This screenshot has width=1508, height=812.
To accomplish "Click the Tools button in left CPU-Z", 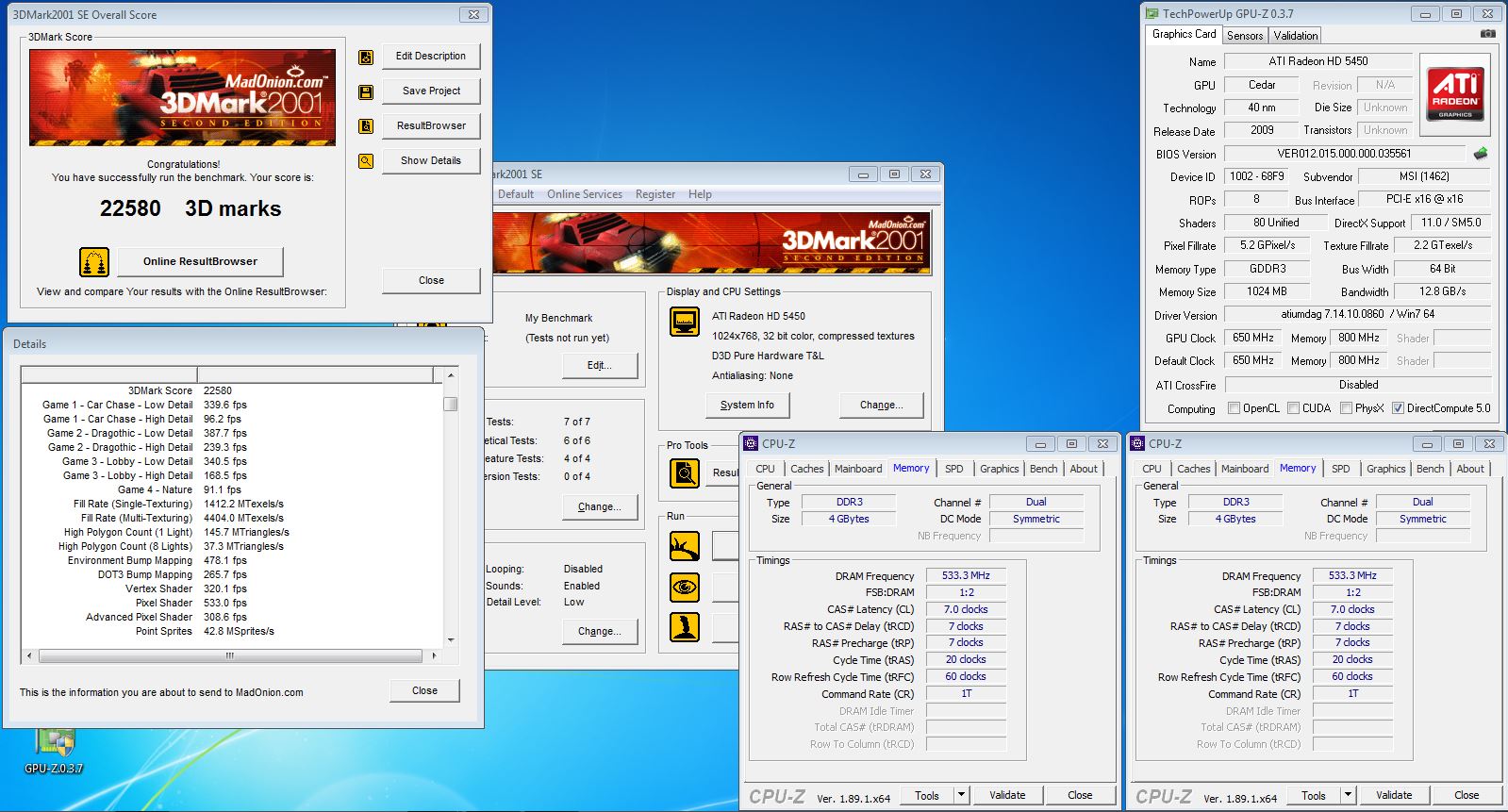I will pyautogui.click(x=927, y=795).
